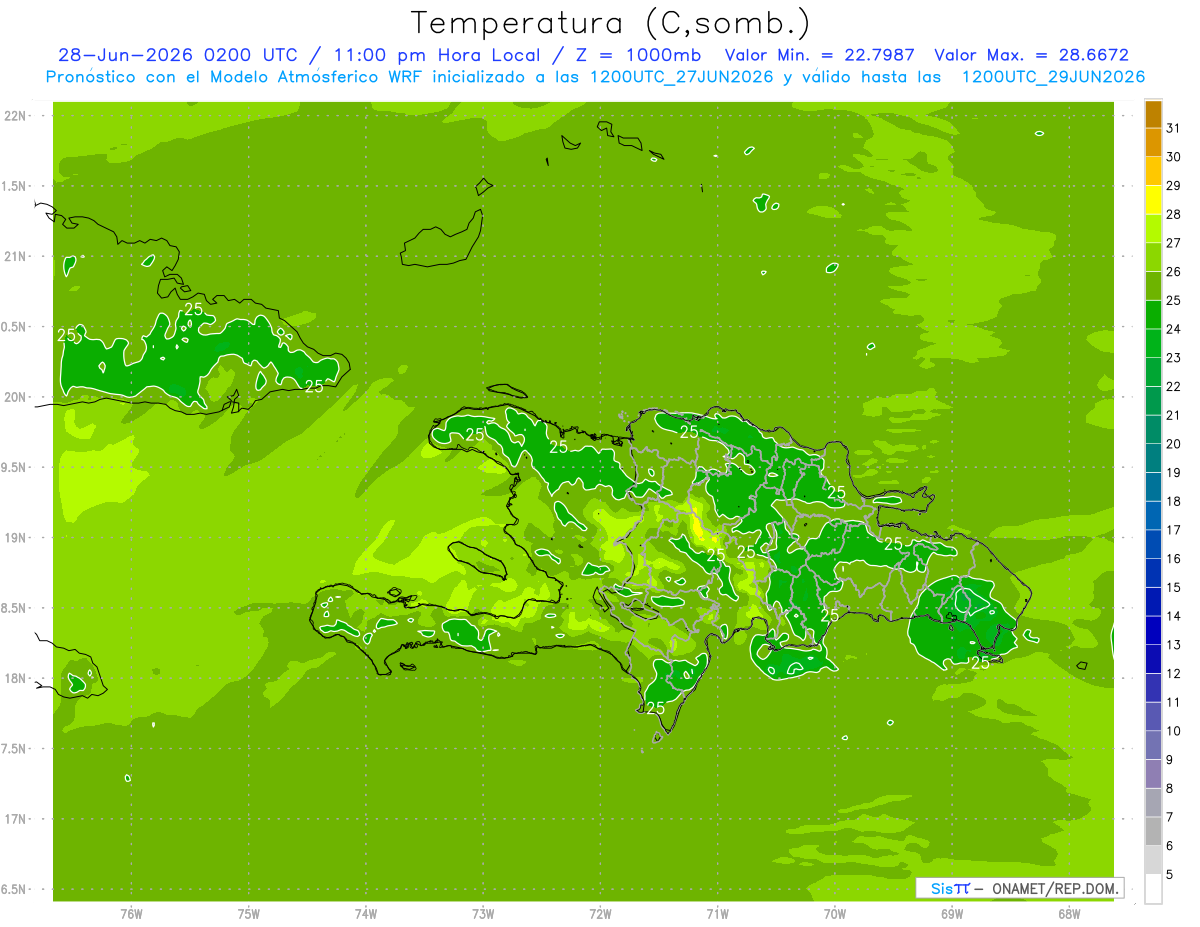The width and height of the screenshot is (1200, 927).
Task: Click the legend value 9
Action: tap(1170, 760)
